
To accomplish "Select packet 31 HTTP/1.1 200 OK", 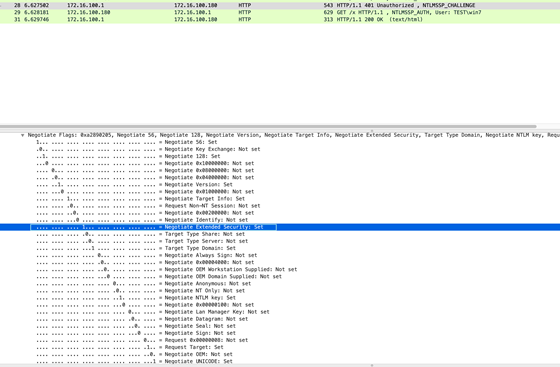I will pyautogui.click(x=280, y=20).
